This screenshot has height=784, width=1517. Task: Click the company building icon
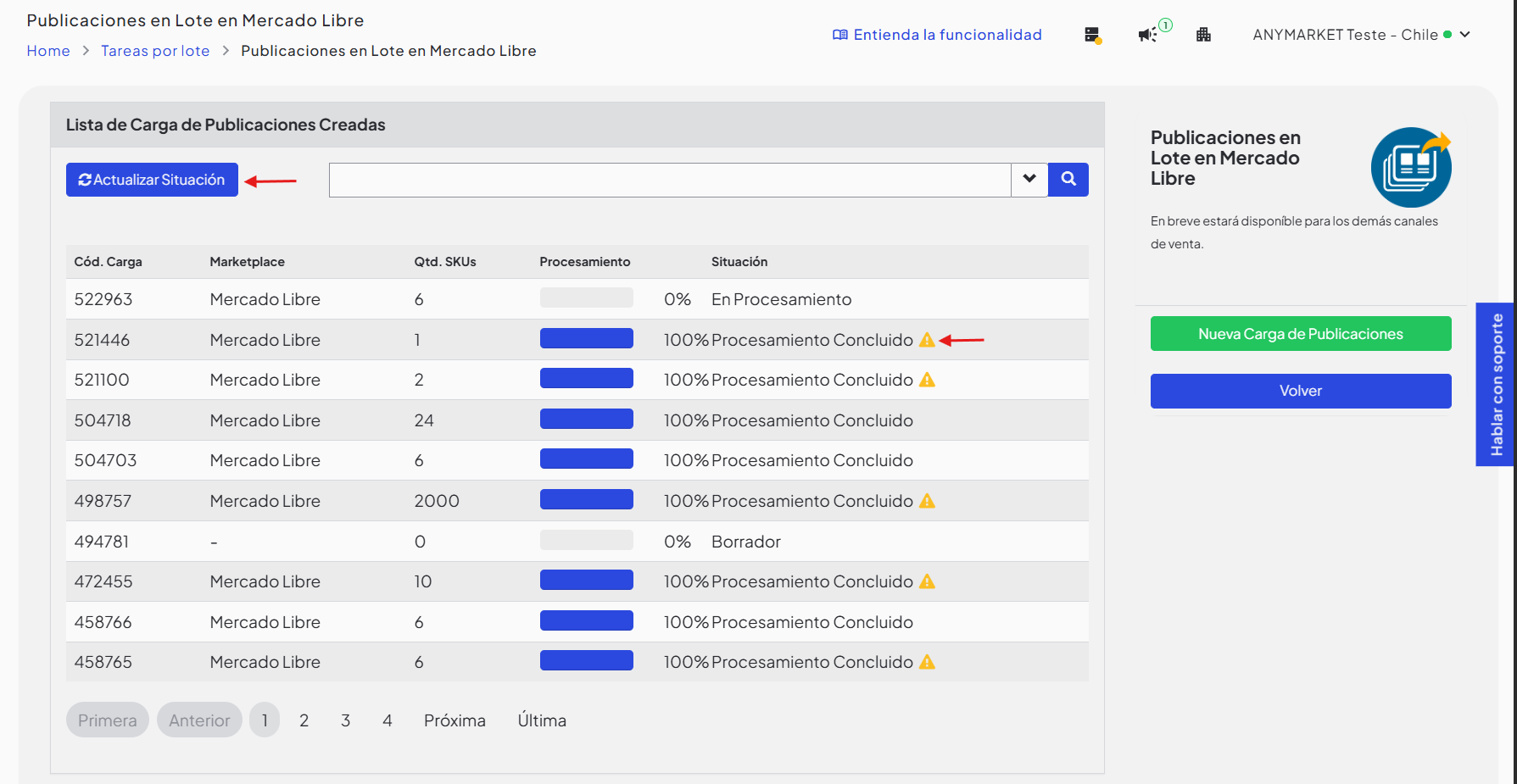[x=1203, y=35]
